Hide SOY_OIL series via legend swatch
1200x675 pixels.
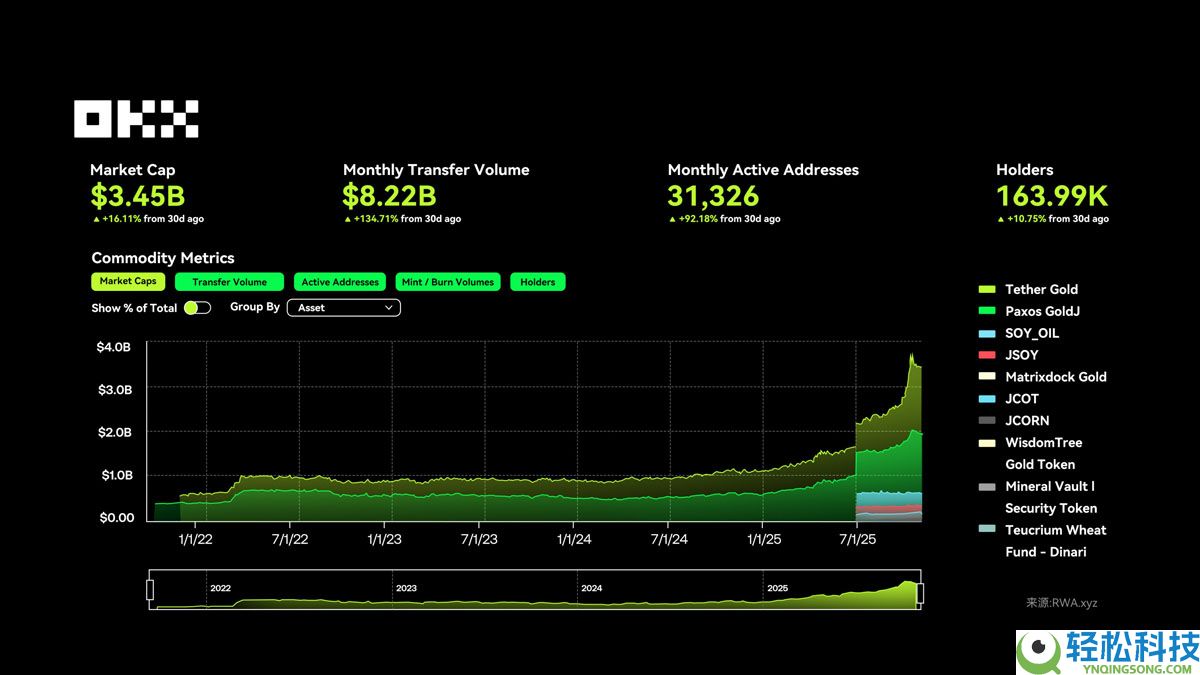987,334
